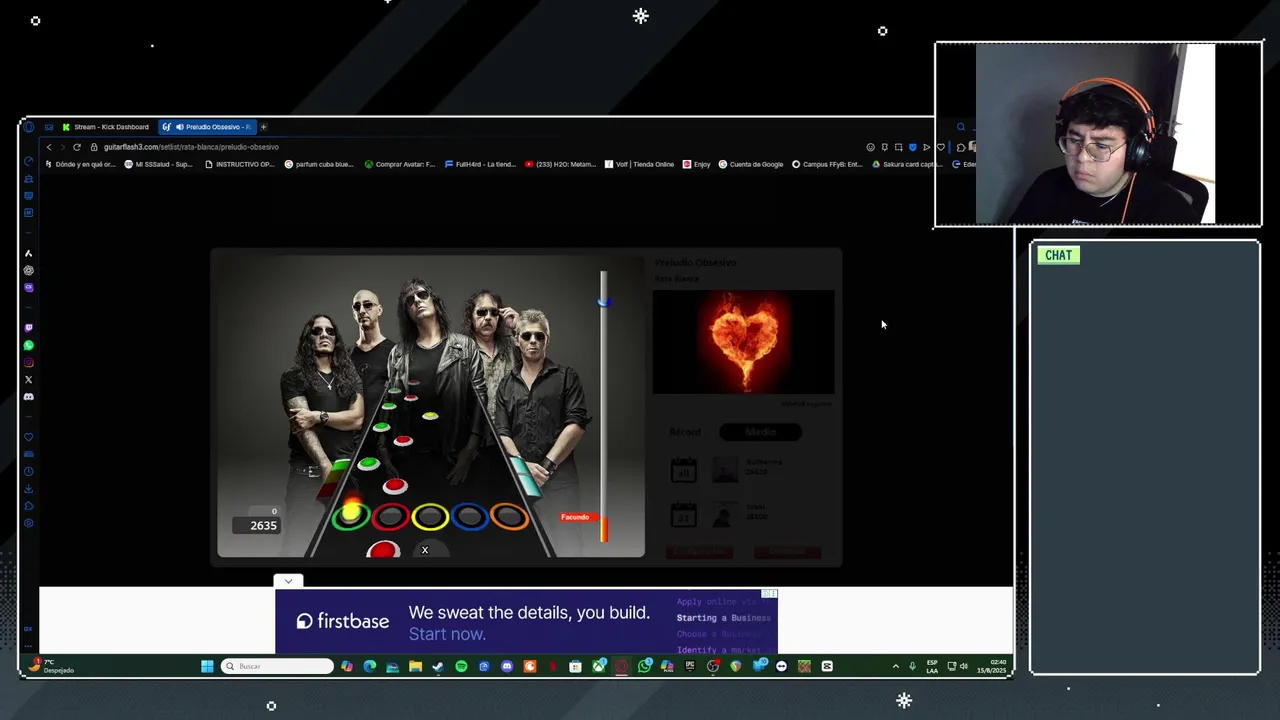
Task: Click the blue fret button
Action: coord(469,516)
